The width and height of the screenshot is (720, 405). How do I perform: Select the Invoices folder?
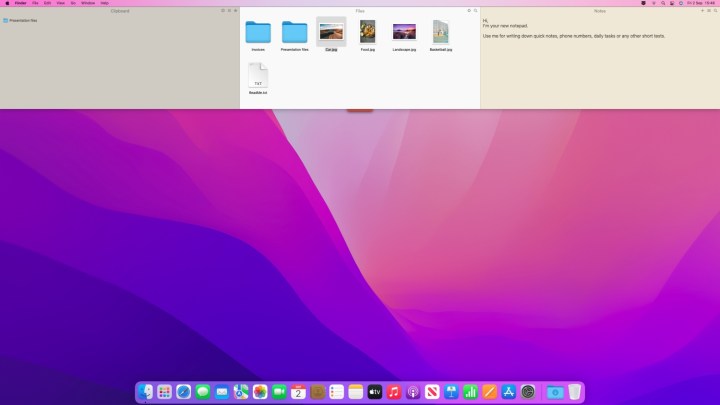pos(258,36)
